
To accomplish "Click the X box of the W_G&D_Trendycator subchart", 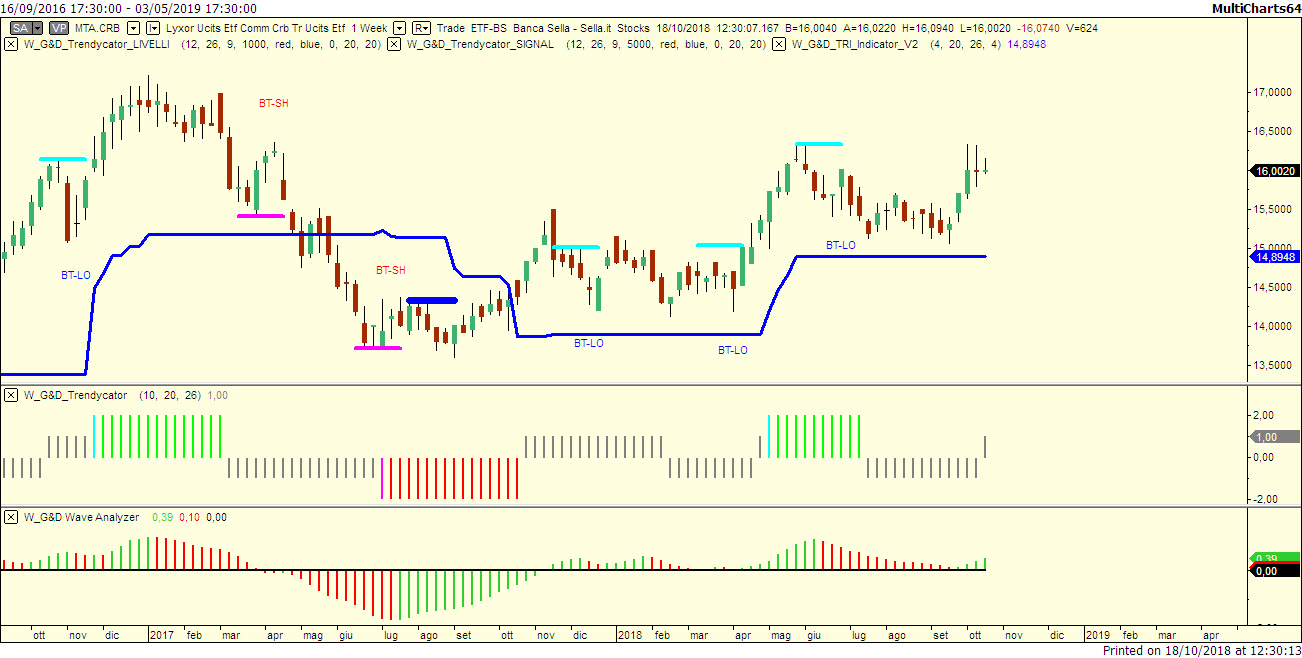I will tap(11, 395).
